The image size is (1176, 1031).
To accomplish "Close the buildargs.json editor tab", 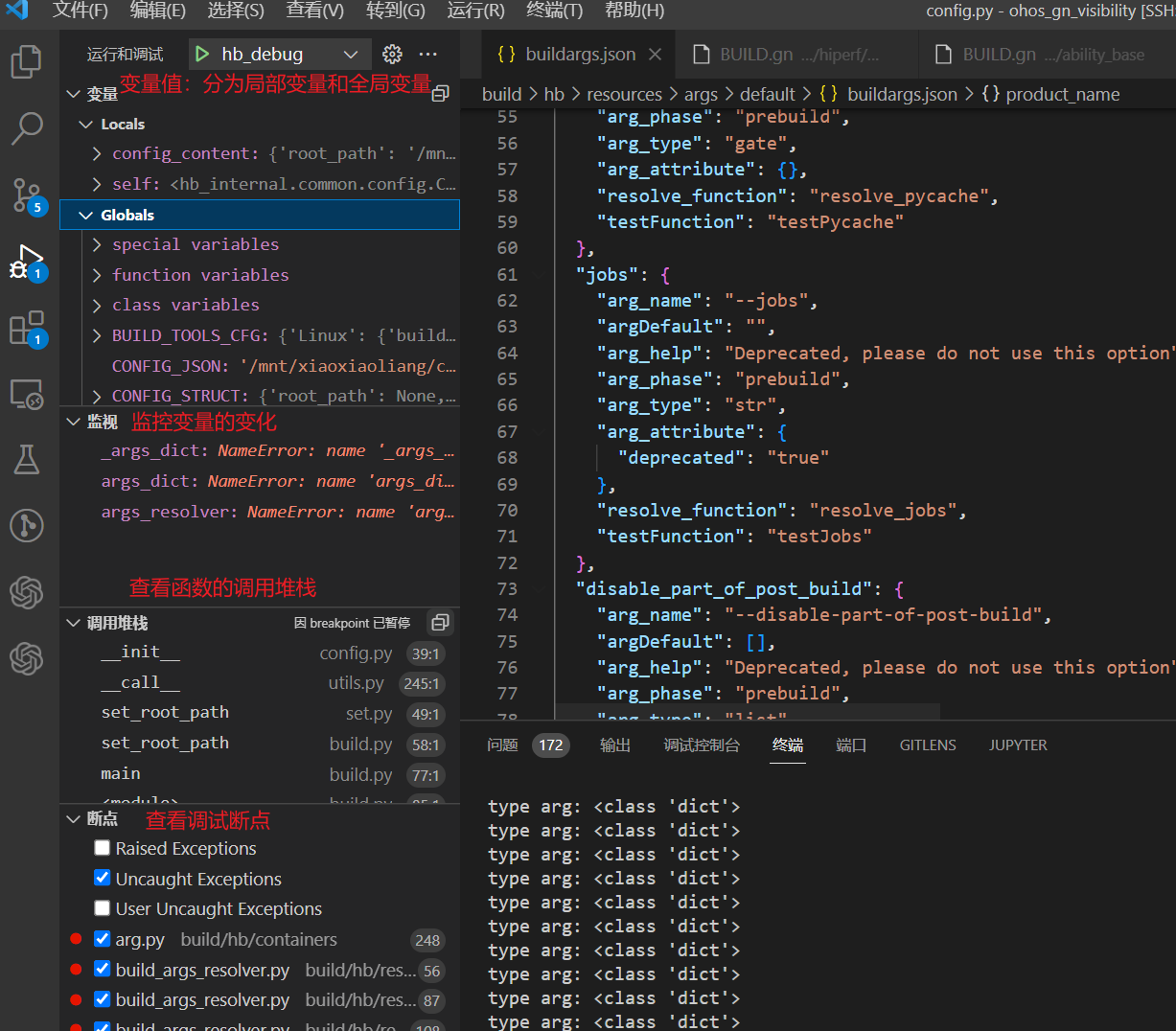I will 656,55.
